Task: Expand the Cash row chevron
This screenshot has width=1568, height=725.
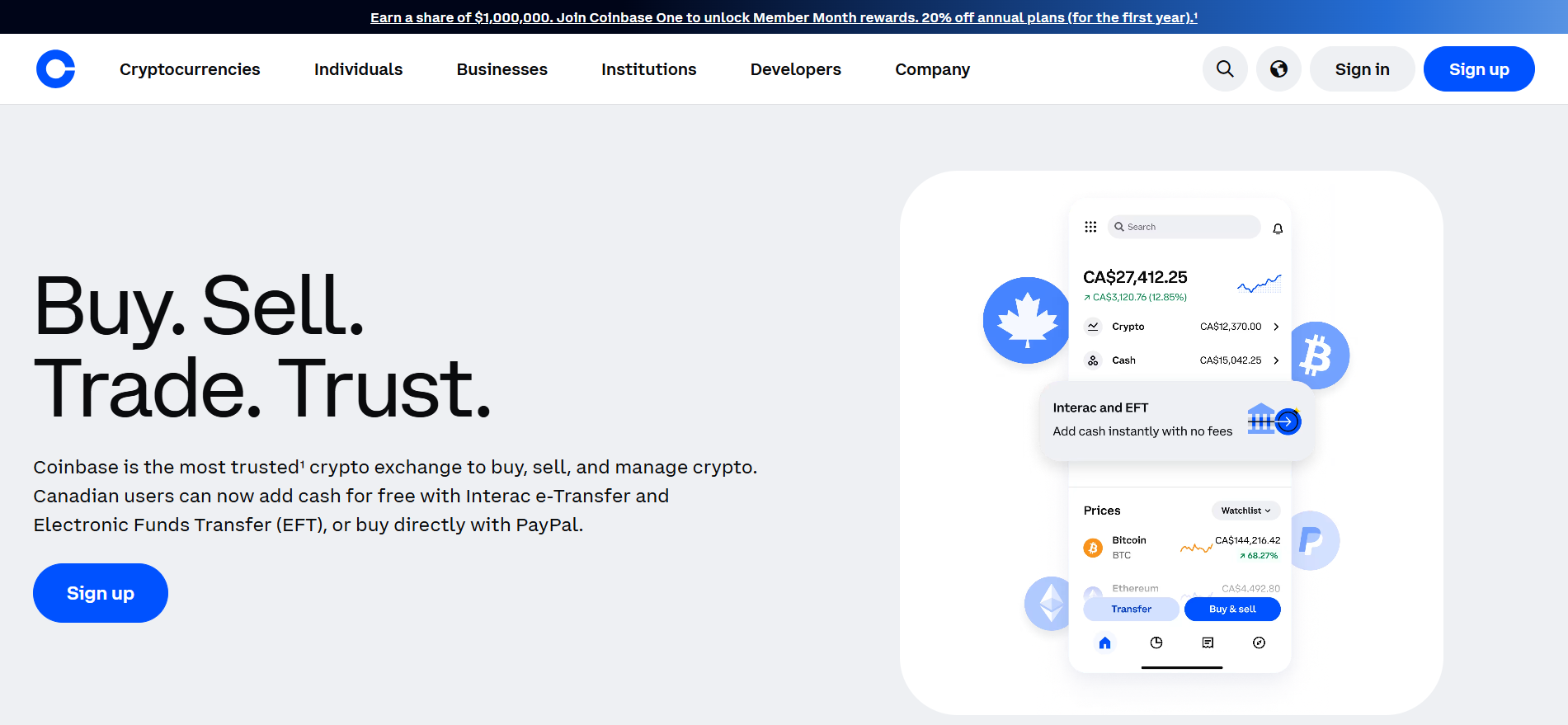Action: coord(1276,360)
